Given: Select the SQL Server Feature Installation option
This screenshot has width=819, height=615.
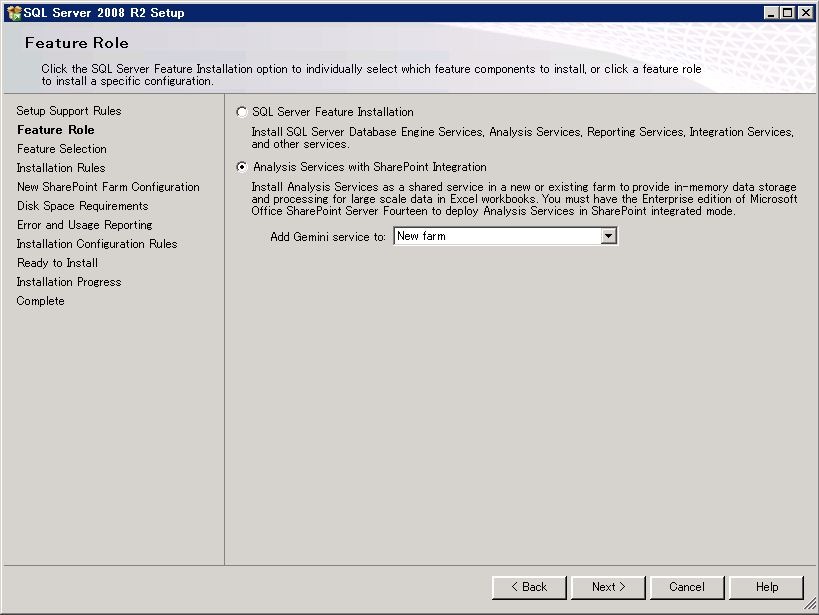Looking at the screenshot, I should click(241, 112).
